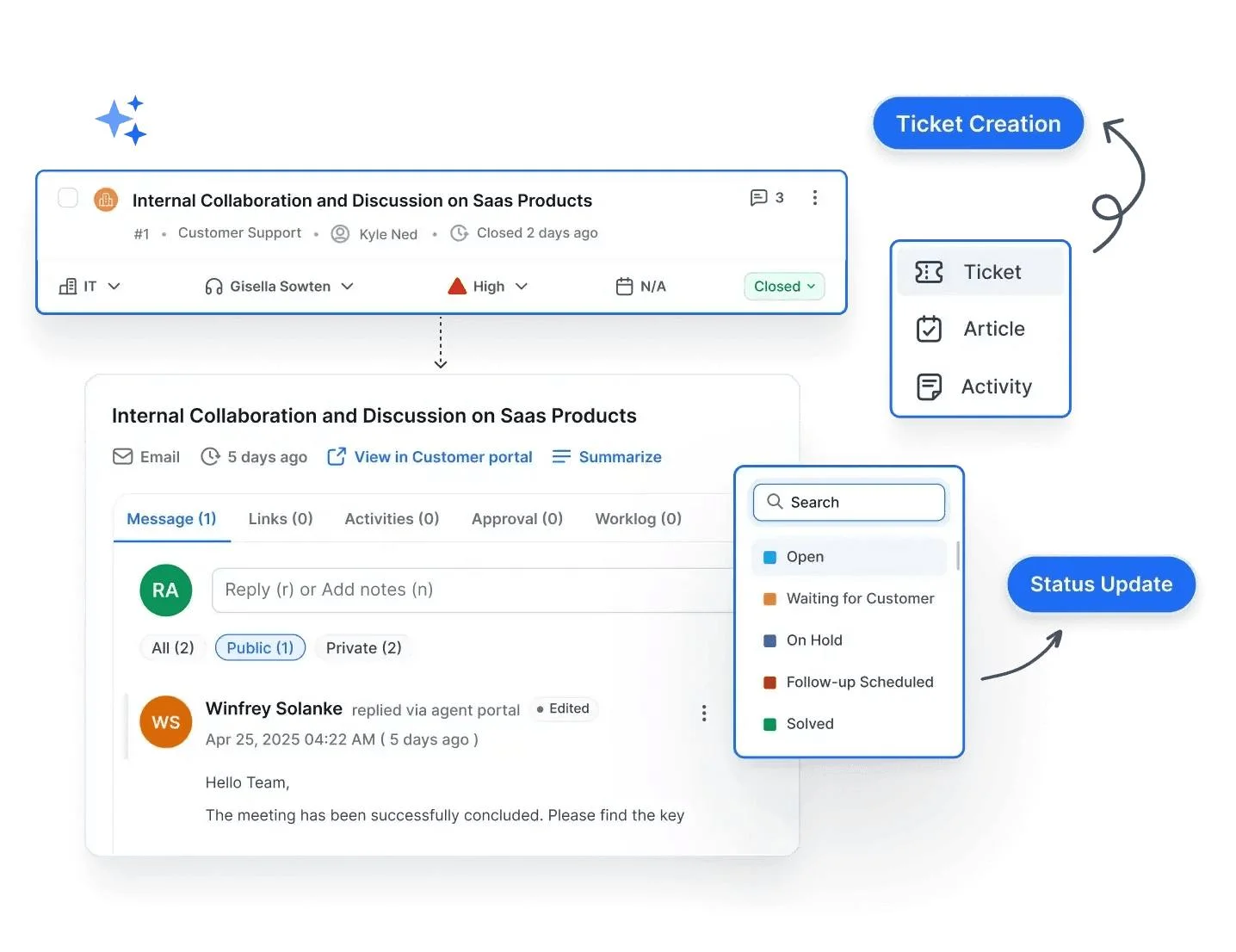The width and height of the screenshot is (1236, 952).
Task: Select the green Solved status swatch
Action: 769,724
